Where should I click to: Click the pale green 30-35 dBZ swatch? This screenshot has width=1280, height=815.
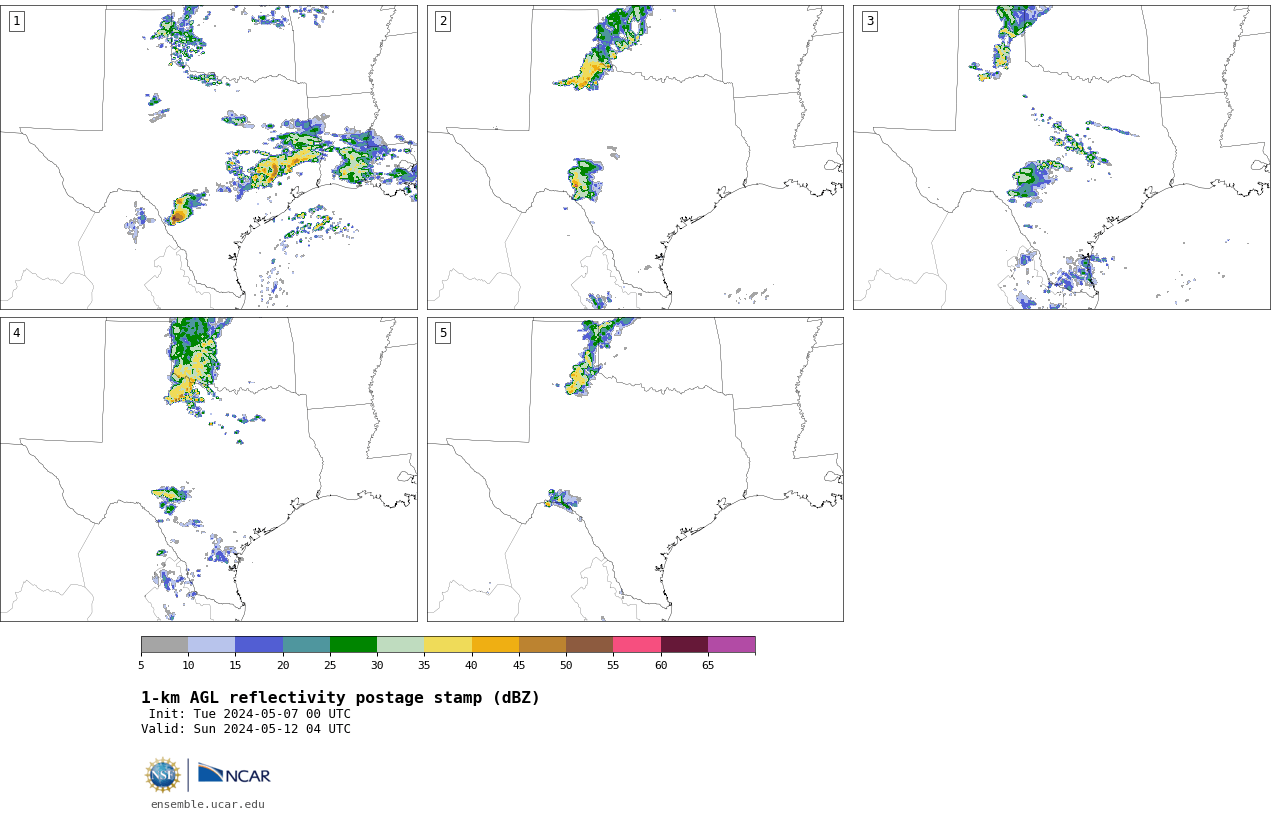[401, 644]
